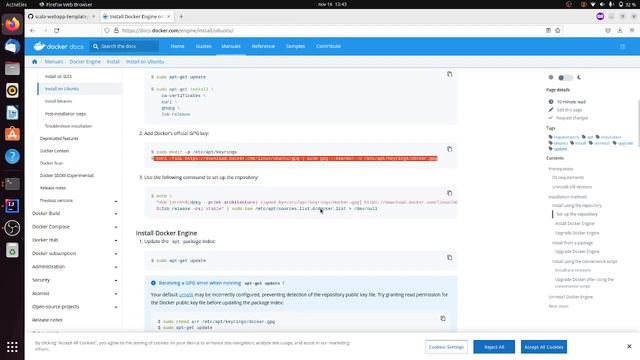The height and width of the screenshot is (360, 640).
Task: Open the Manuals nav item
Action: (x=231, y=46)
